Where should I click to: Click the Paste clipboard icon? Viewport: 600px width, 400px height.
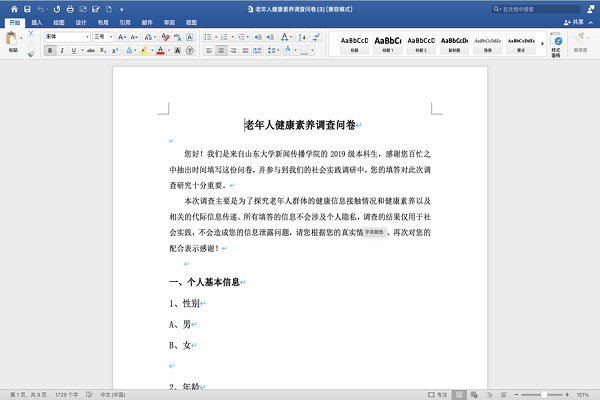[13, 38]
